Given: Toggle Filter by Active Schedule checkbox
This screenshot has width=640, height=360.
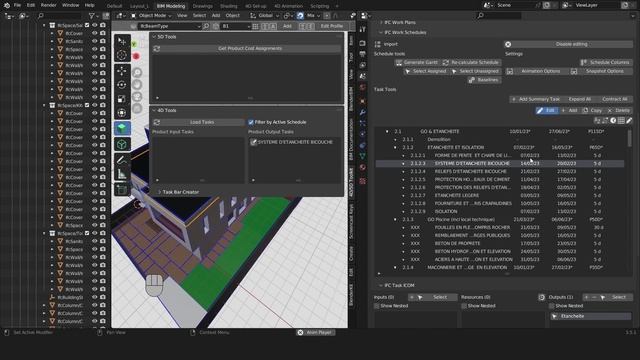Looking at the screenshot, I should (x=251, y=122).
